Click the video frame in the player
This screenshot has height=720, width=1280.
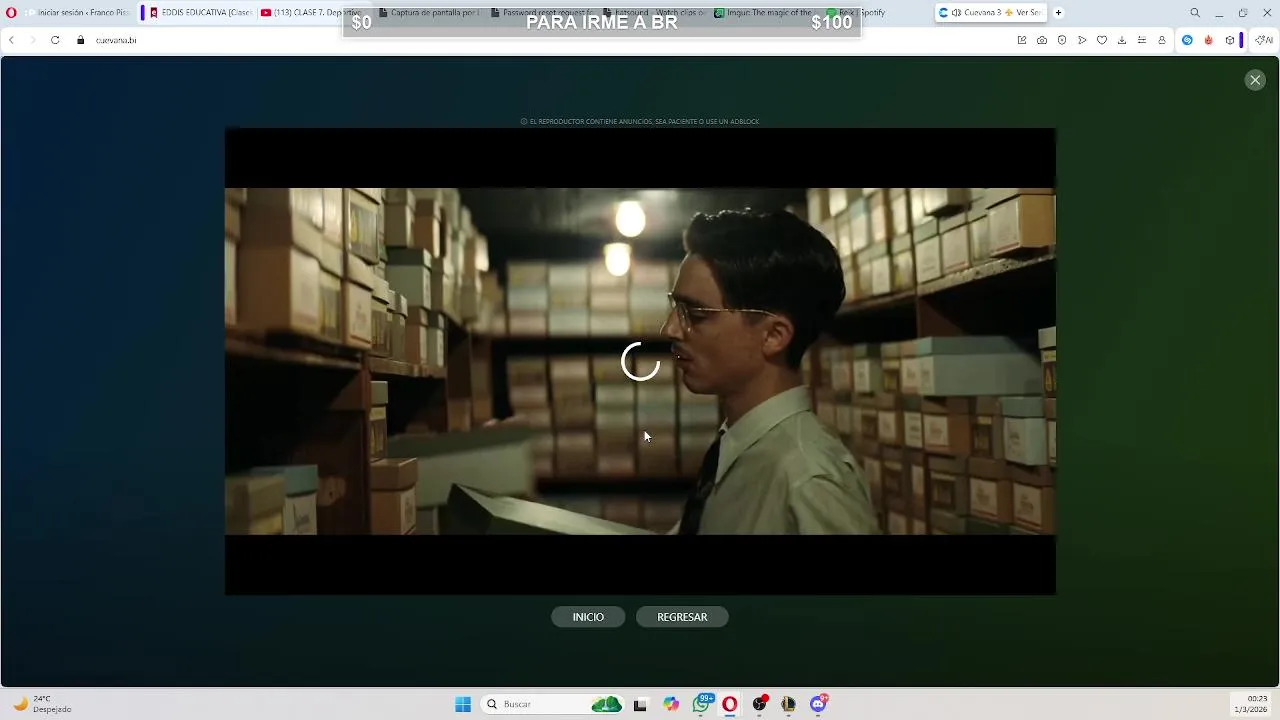pyautogui.click(x=640, y=361)
